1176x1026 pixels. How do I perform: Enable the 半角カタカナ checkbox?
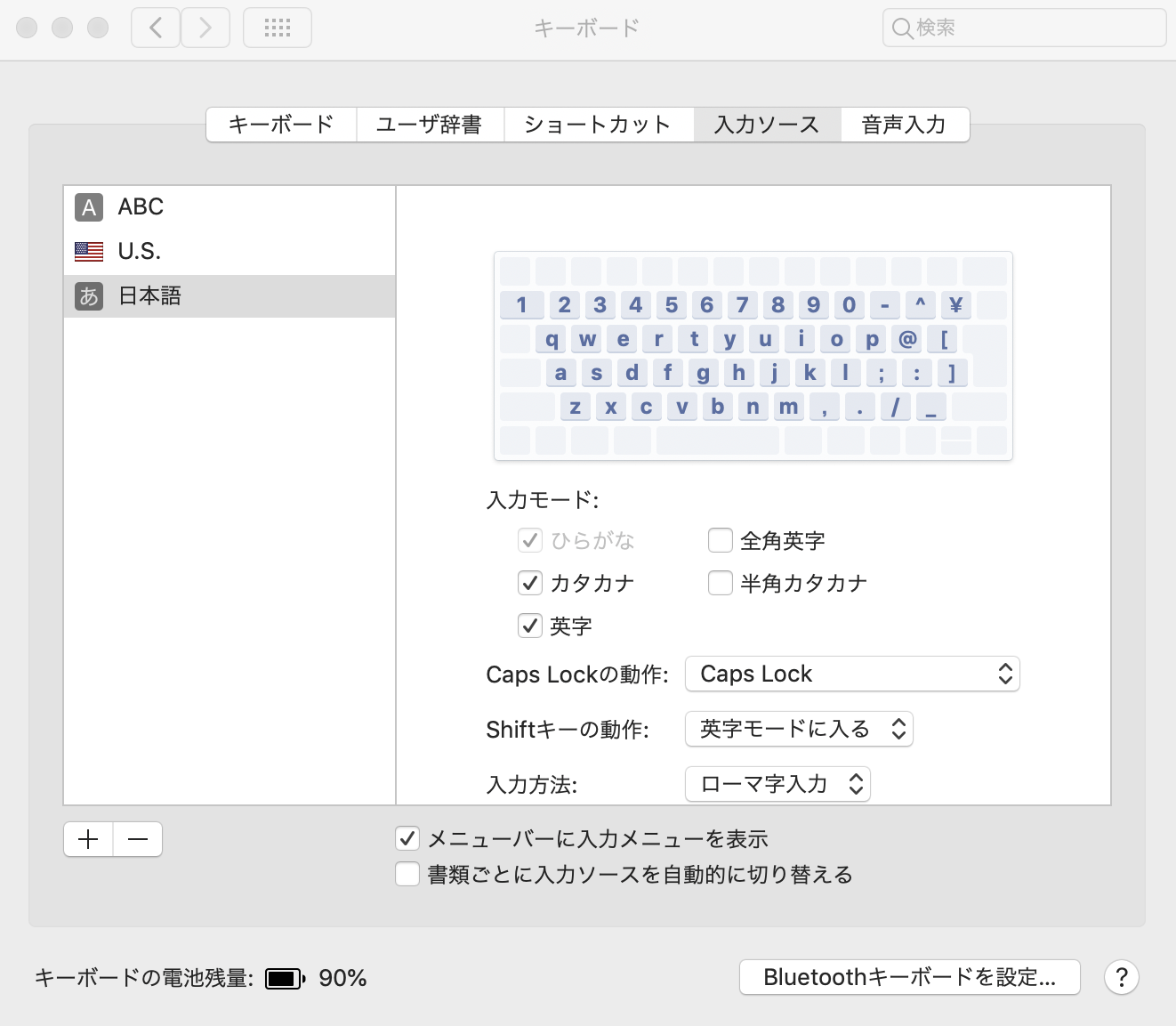[x=721, y=584]
